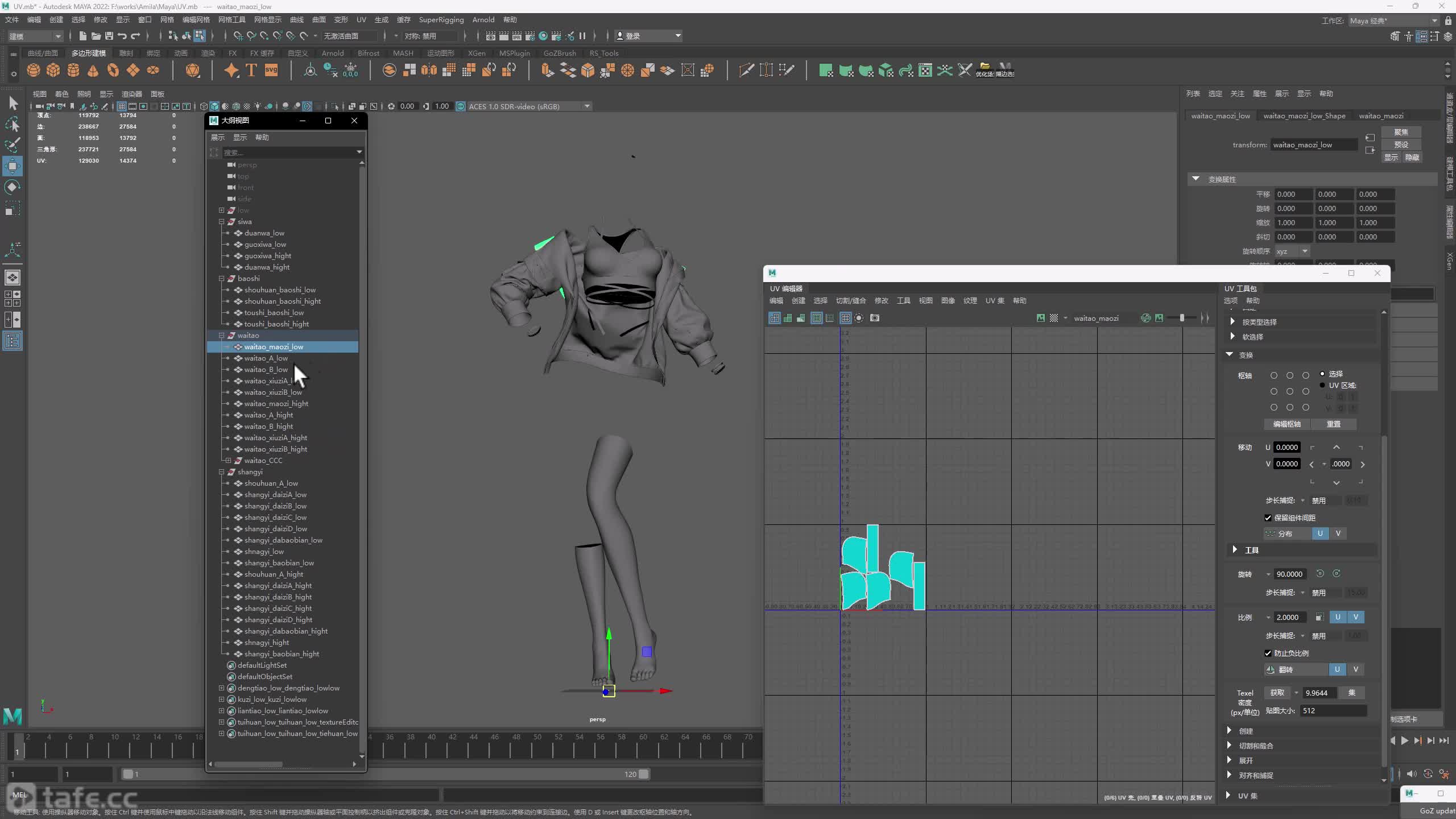Screen dimensions: 1456x819
Task: Click the polygon Type text tool icon
Action: [251, 70]
